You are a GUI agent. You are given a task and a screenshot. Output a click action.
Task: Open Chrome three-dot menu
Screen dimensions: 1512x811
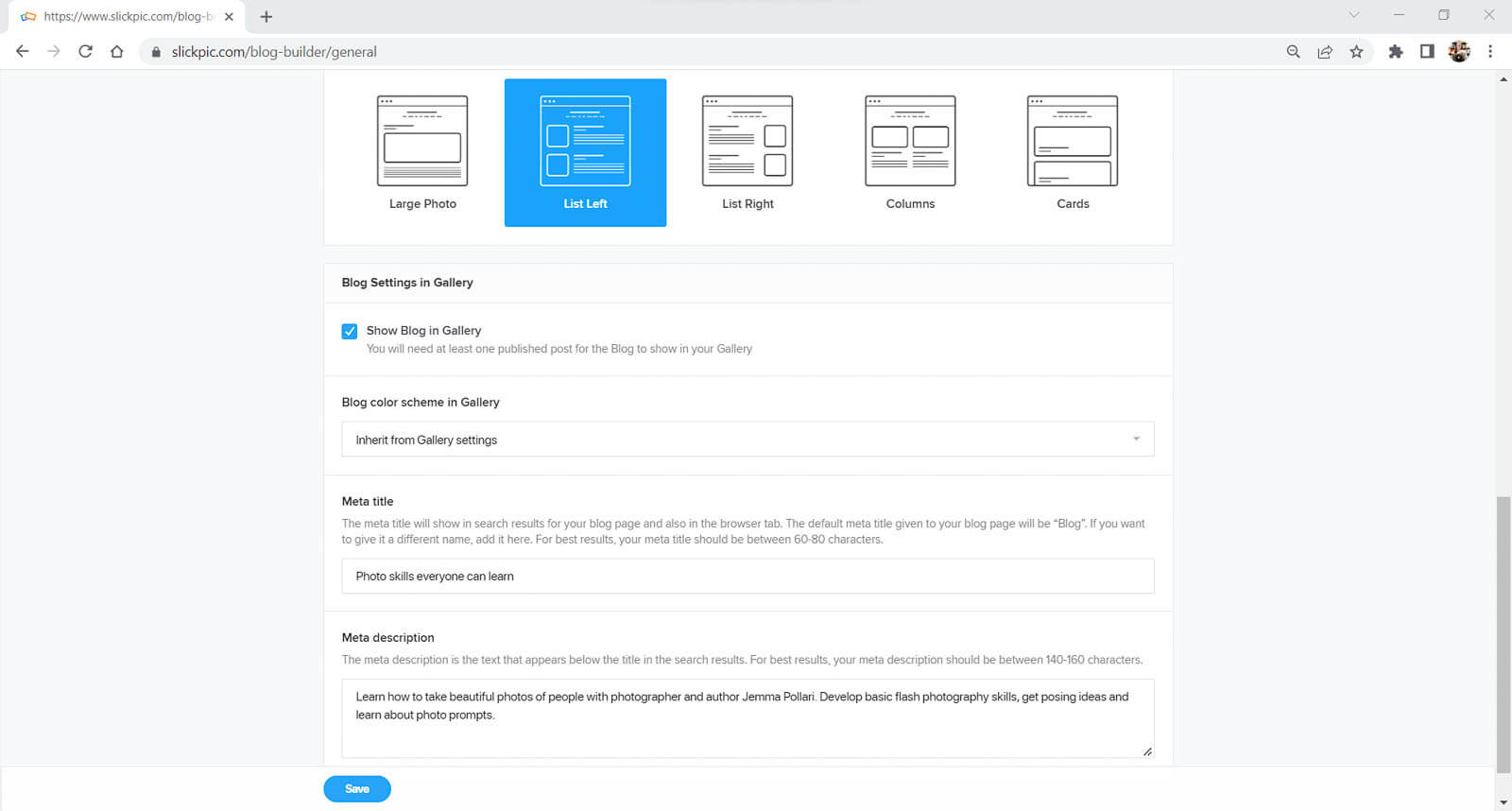[x=1490, y=52]
